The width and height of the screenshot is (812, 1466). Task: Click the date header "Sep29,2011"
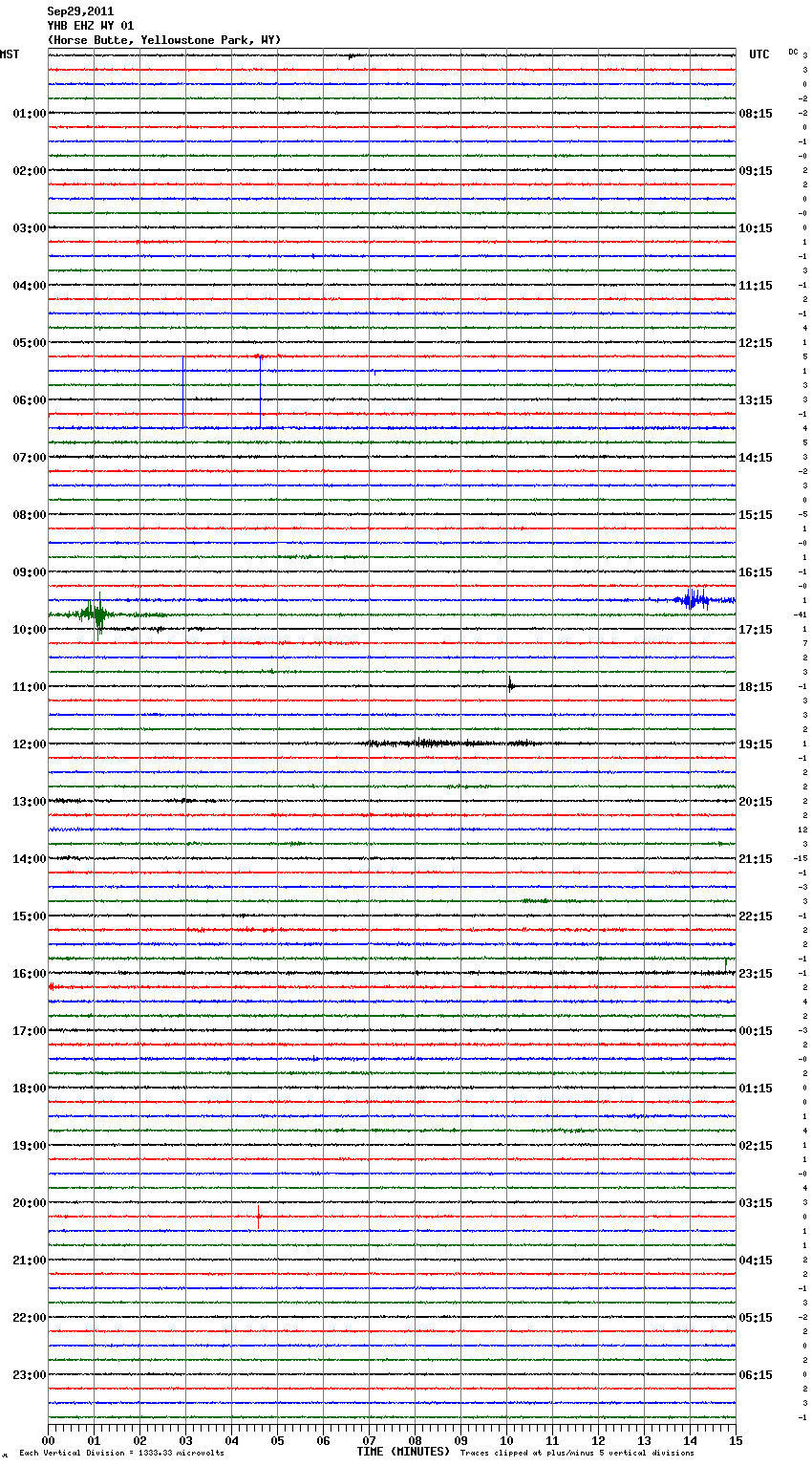click(x=80, y=11)
